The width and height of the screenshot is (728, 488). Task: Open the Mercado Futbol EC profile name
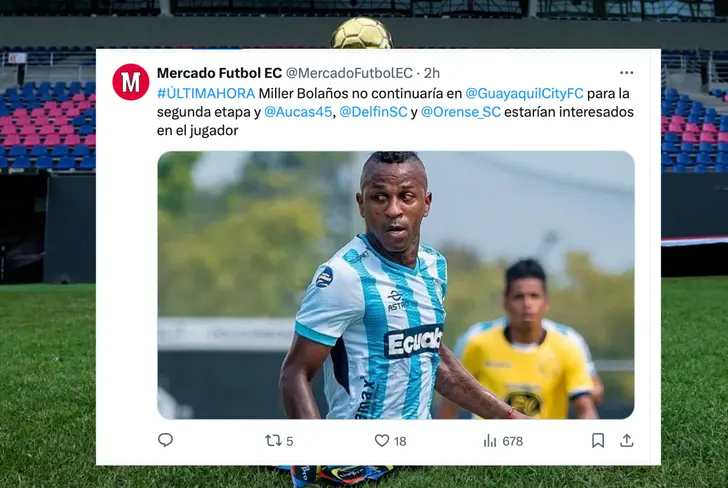click(219, 73)
